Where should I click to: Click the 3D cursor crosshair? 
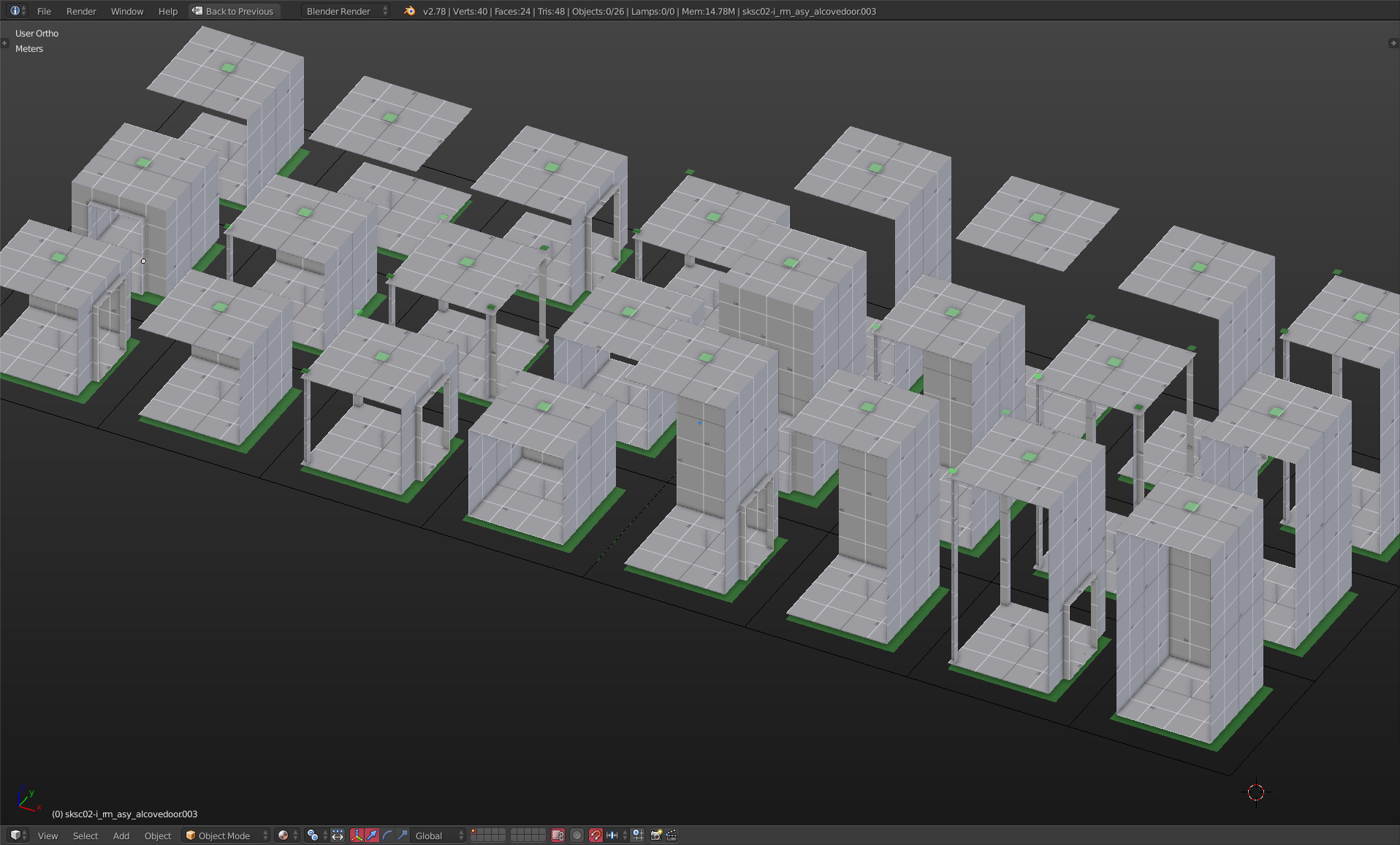[x=1256, y=792]
